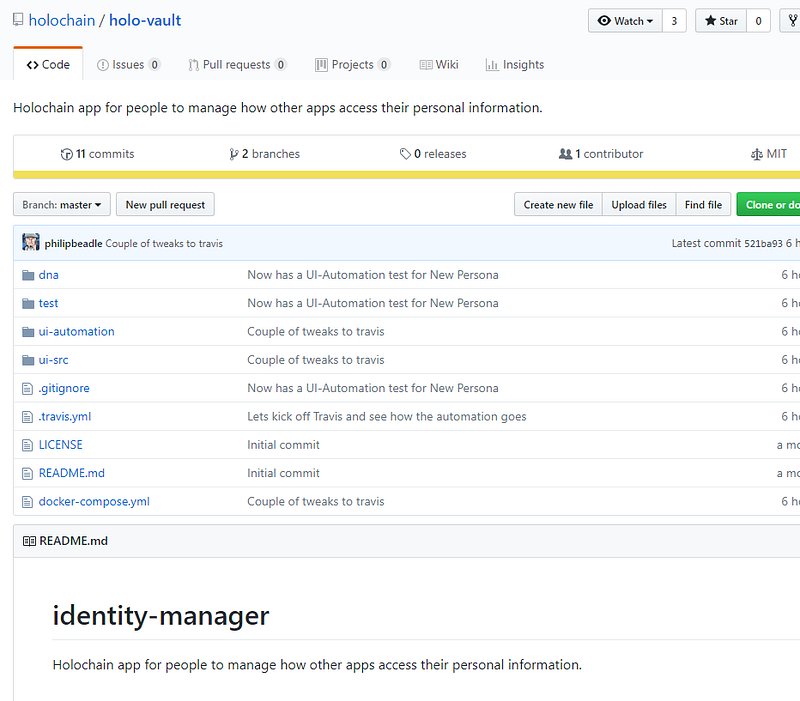Click the docker-compose.yml file icon
800x701 pixels.
(28, 502)
